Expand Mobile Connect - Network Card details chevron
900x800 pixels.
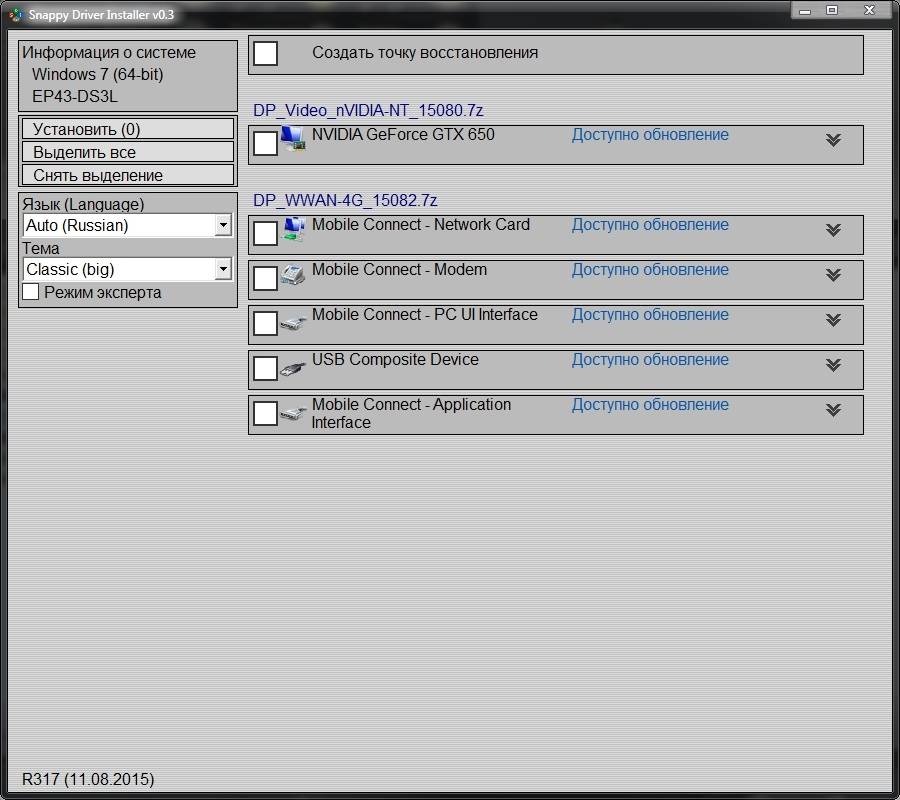click(833, 230)
